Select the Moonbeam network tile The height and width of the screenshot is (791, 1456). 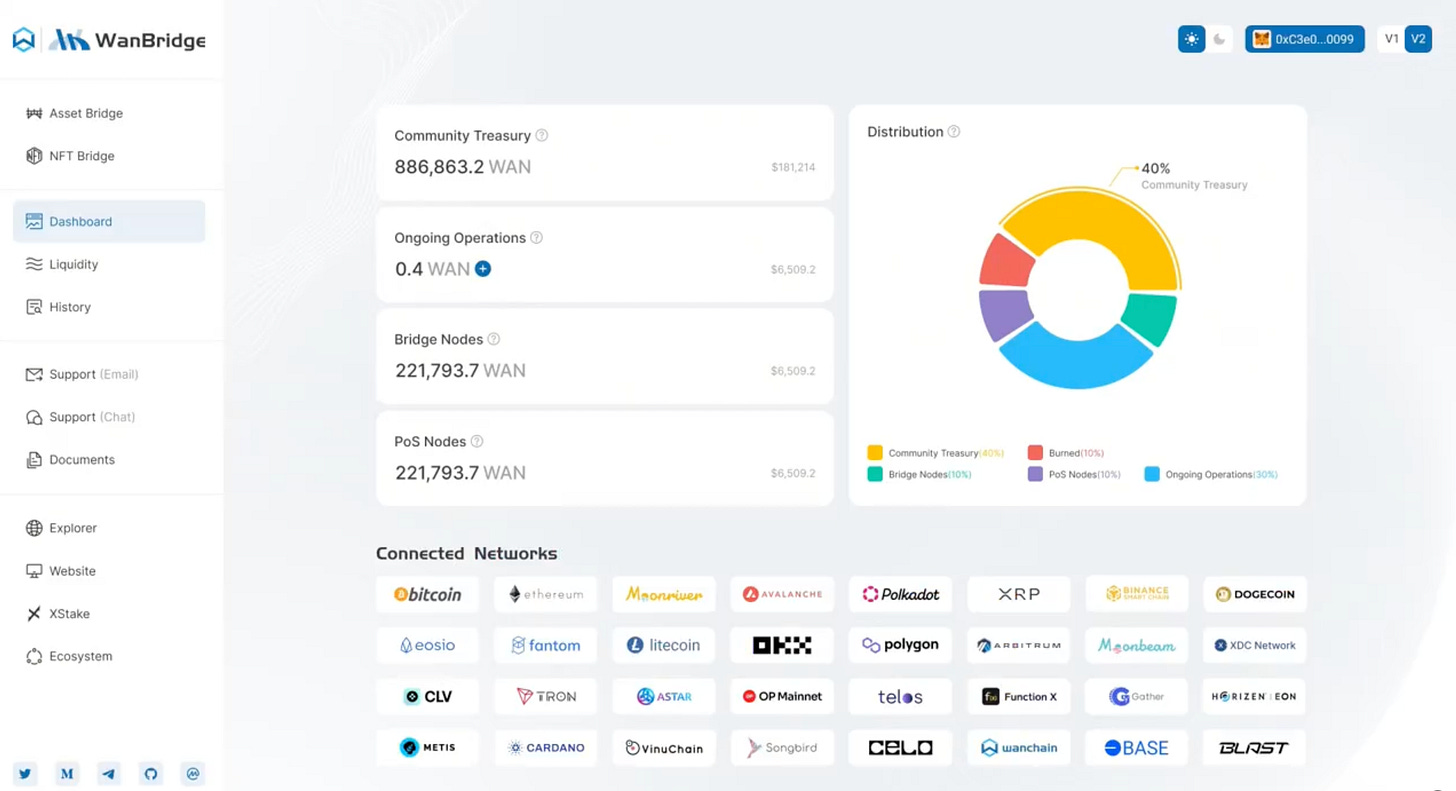(x=1137, y=645)
